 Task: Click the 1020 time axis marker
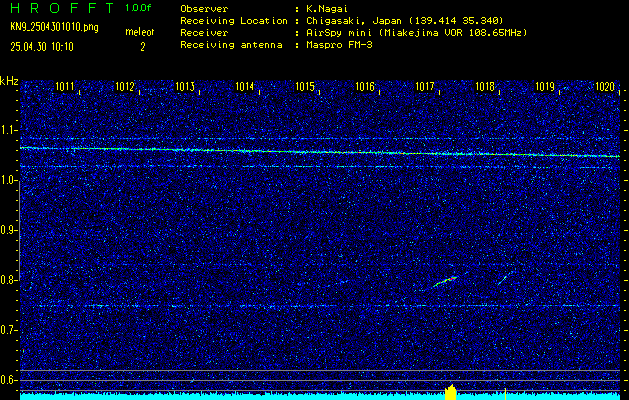click(605, 86)
